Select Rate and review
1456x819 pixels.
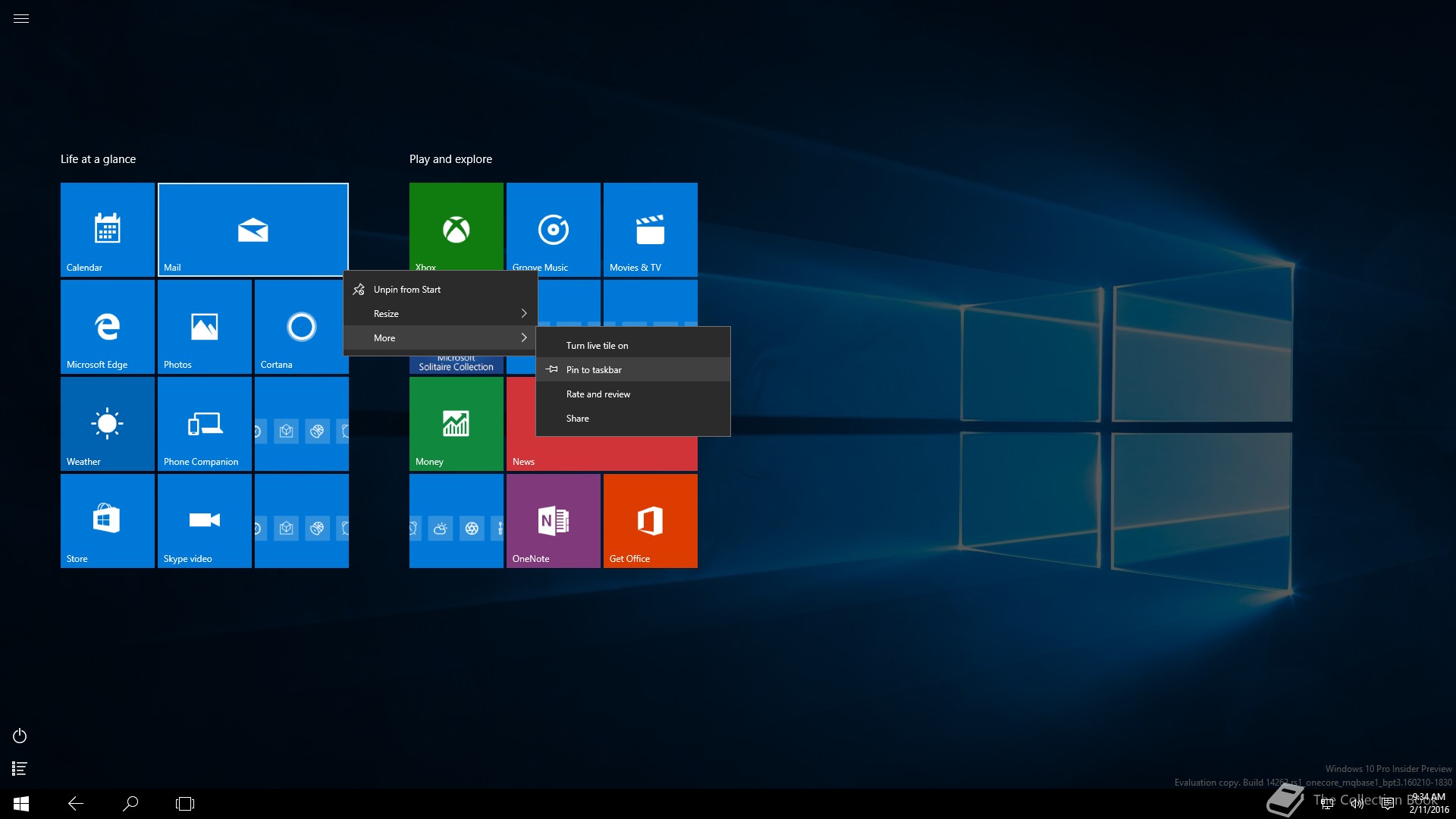click(633, 394)
